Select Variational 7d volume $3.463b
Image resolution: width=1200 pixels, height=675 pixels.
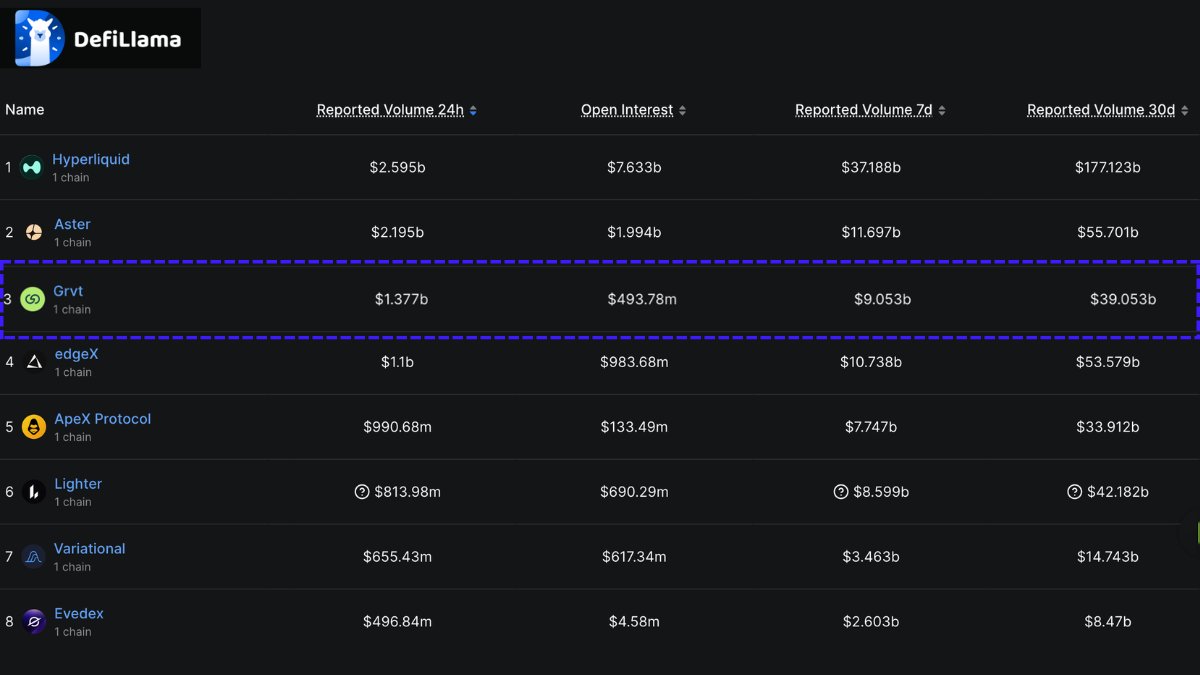click(871, 557)
